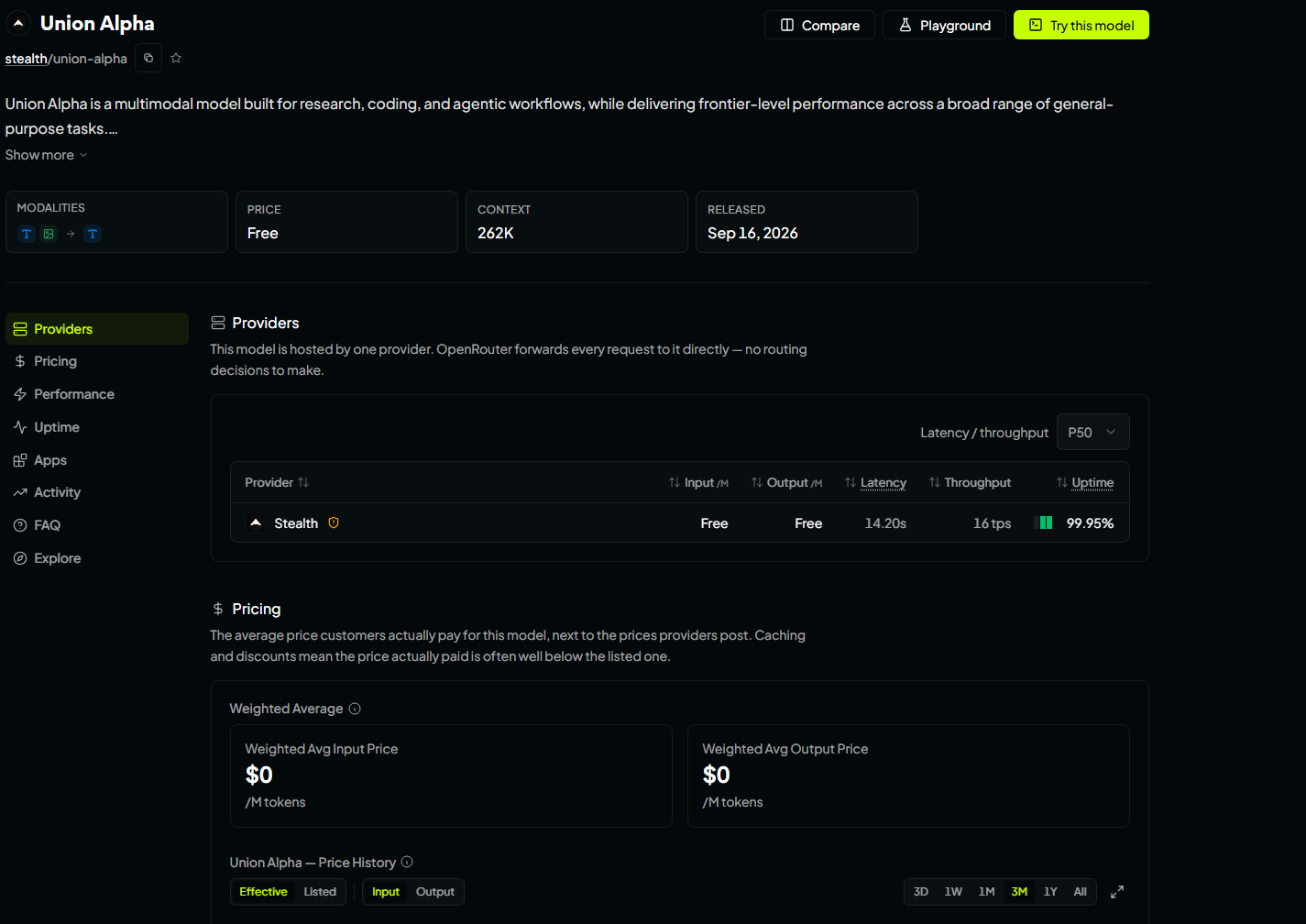Click the Stealth provider logo icon
Image resolution: width=1306 pixels, height=924 pixels.
256,522
